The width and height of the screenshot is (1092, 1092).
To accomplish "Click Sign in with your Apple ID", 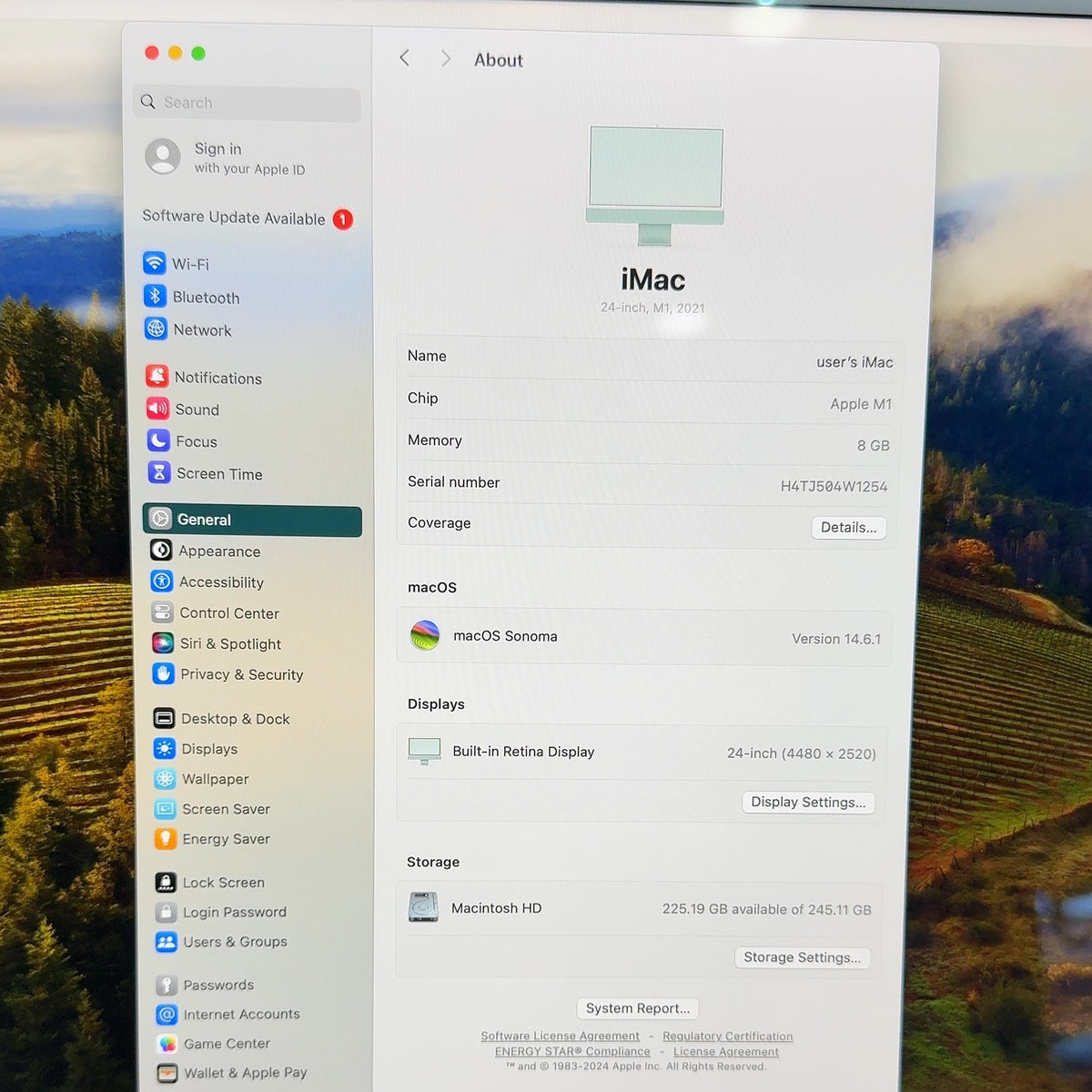I will [x=227, y=157].
